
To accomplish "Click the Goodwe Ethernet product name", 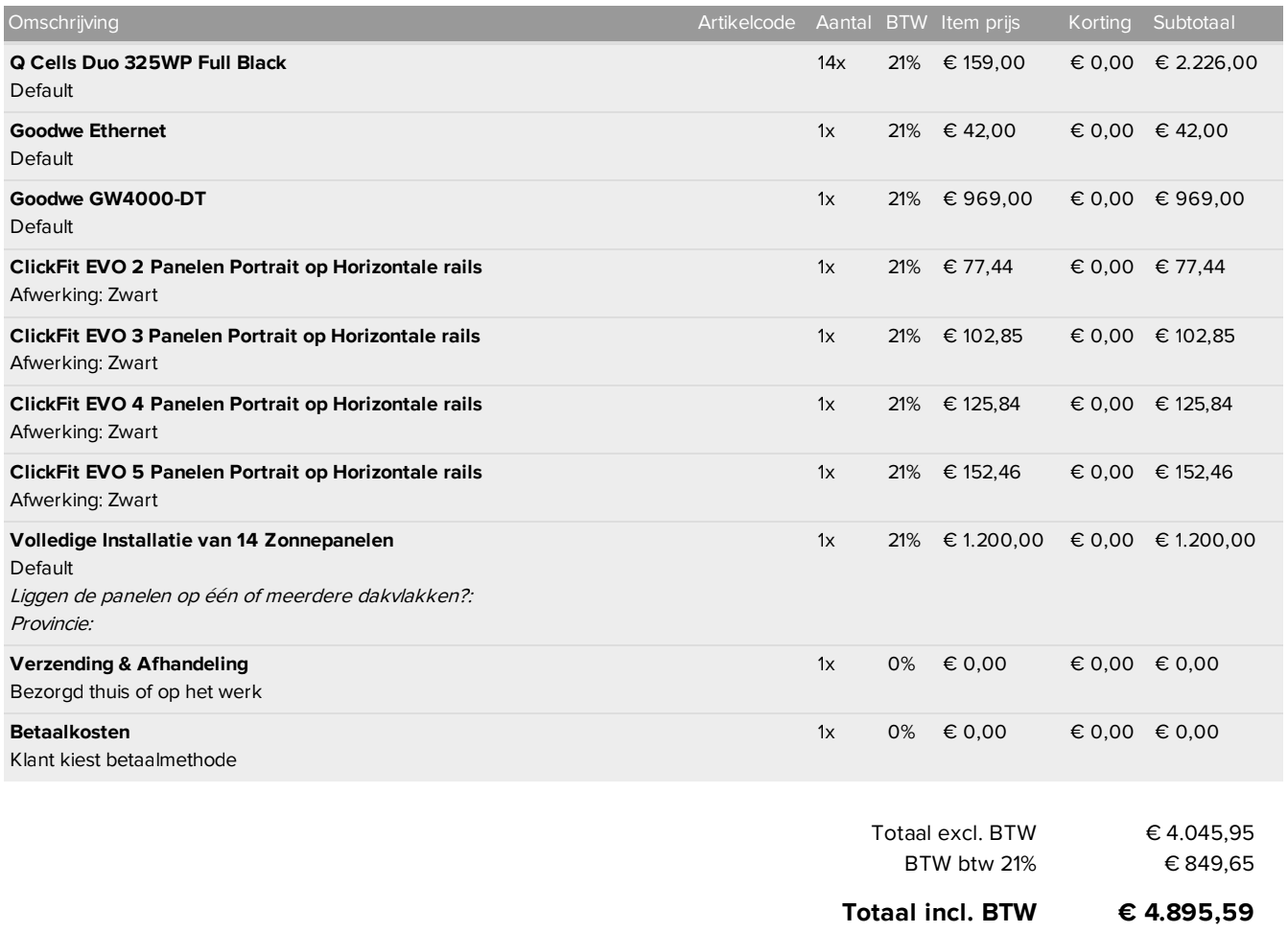I will (x=88, y=131).
